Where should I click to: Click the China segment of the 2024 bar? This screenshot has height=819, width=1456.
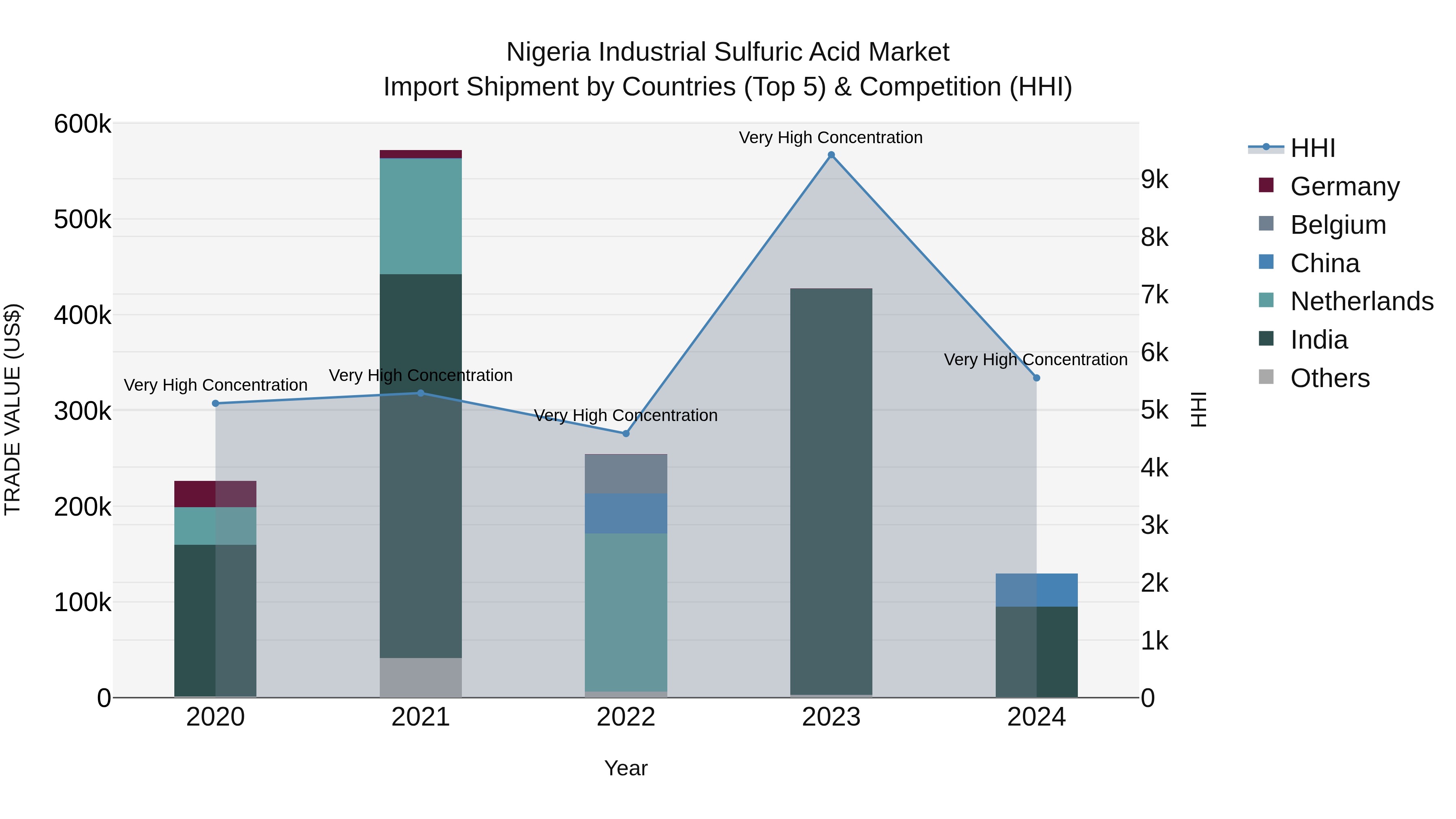[1037, 590]
